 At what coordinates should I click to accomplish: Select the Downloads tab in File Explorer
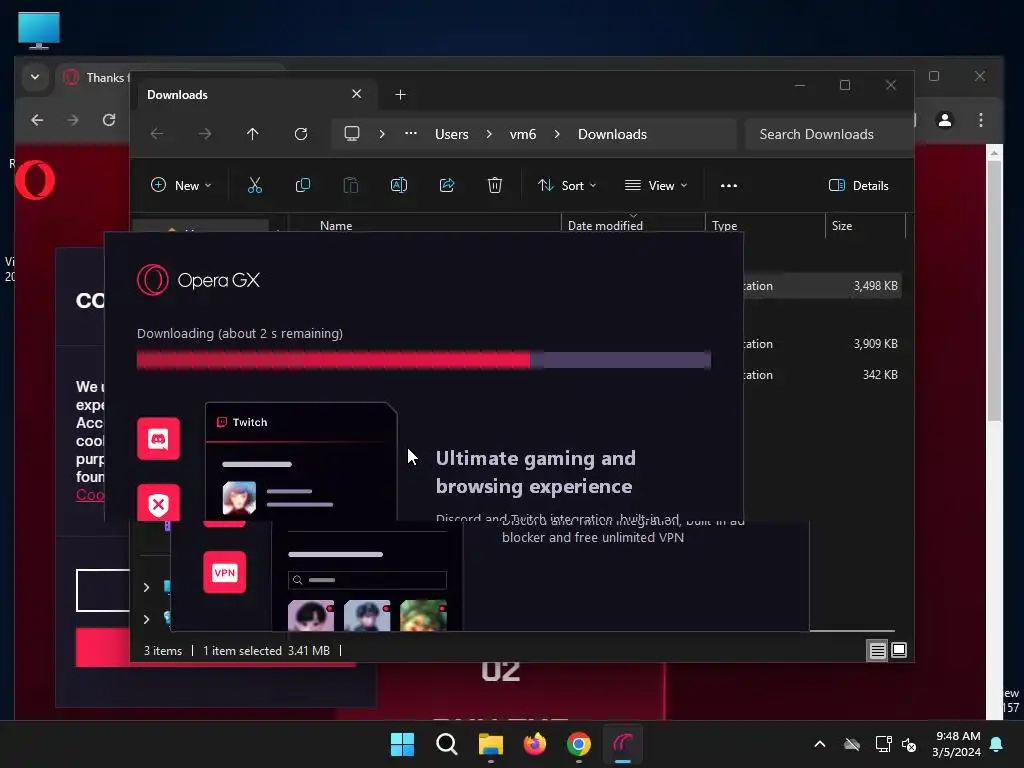[255, 95]
